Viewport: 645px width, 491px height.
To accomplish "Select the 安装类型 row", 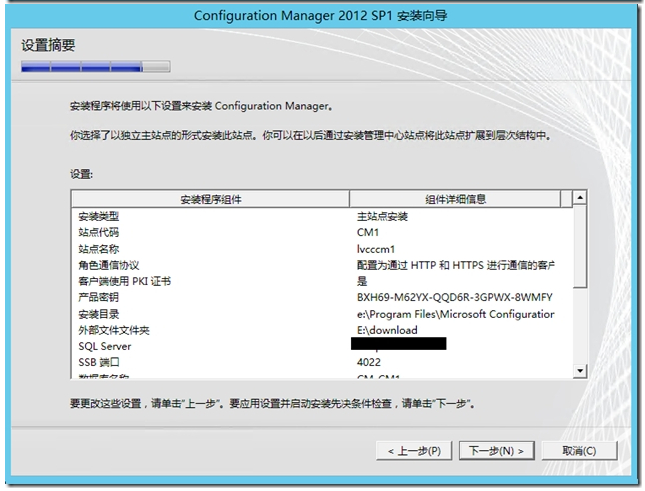I will 322,216.
